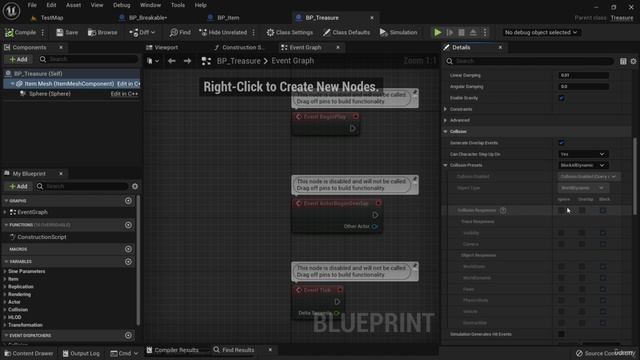Viewport: 640px width, 360px height.
Task: Expand Sine Parameters variable category
Action: pos(5,271)
